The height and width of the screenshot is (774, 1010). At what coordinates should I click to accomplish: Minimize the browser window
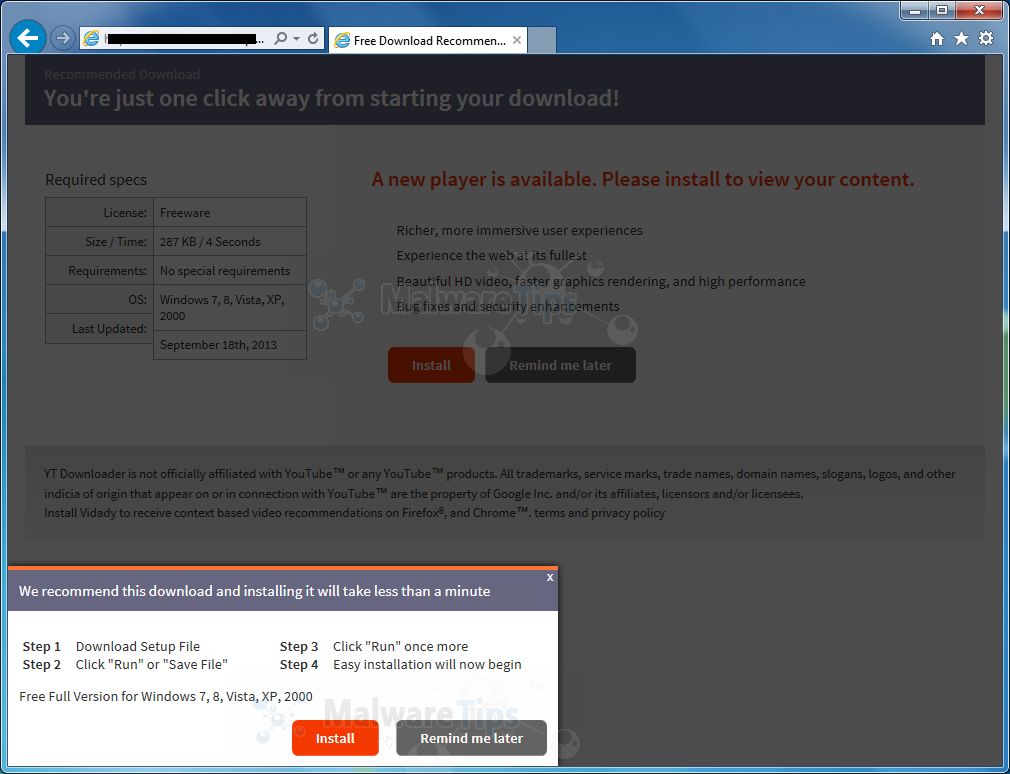click(x=914, y=10)
